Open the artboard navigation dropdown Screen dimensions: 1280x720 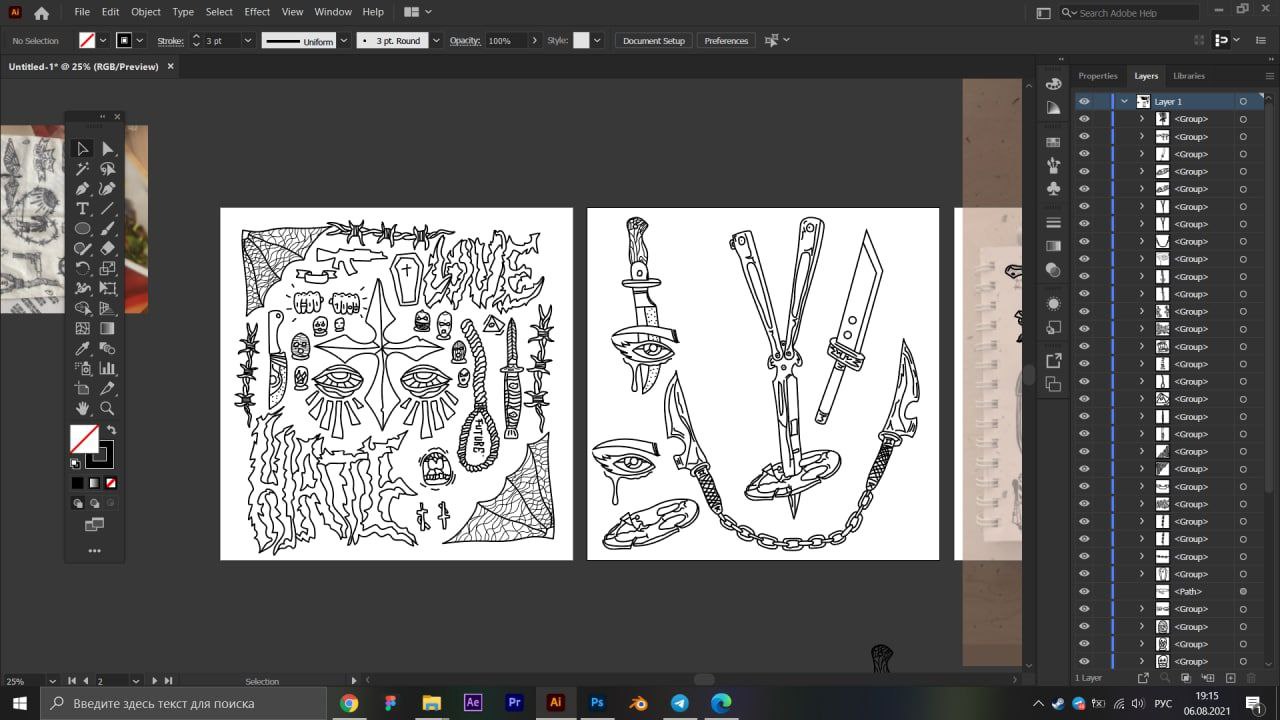tap(135, 681)
